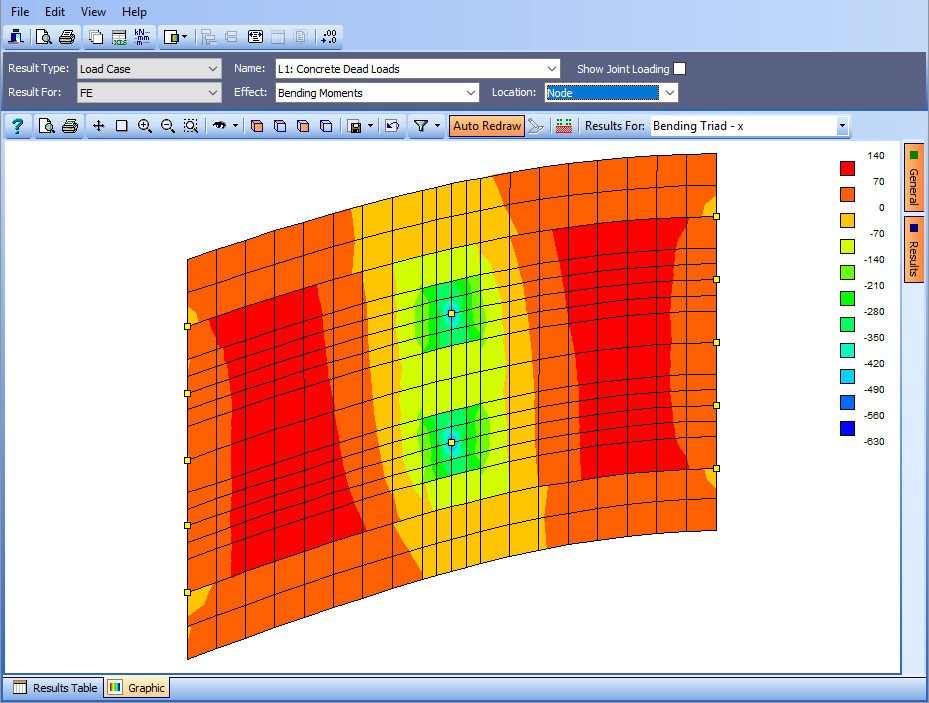
Task: Click the top-right yellow support node on the mesh edge
Action: [x=716, y=216]
